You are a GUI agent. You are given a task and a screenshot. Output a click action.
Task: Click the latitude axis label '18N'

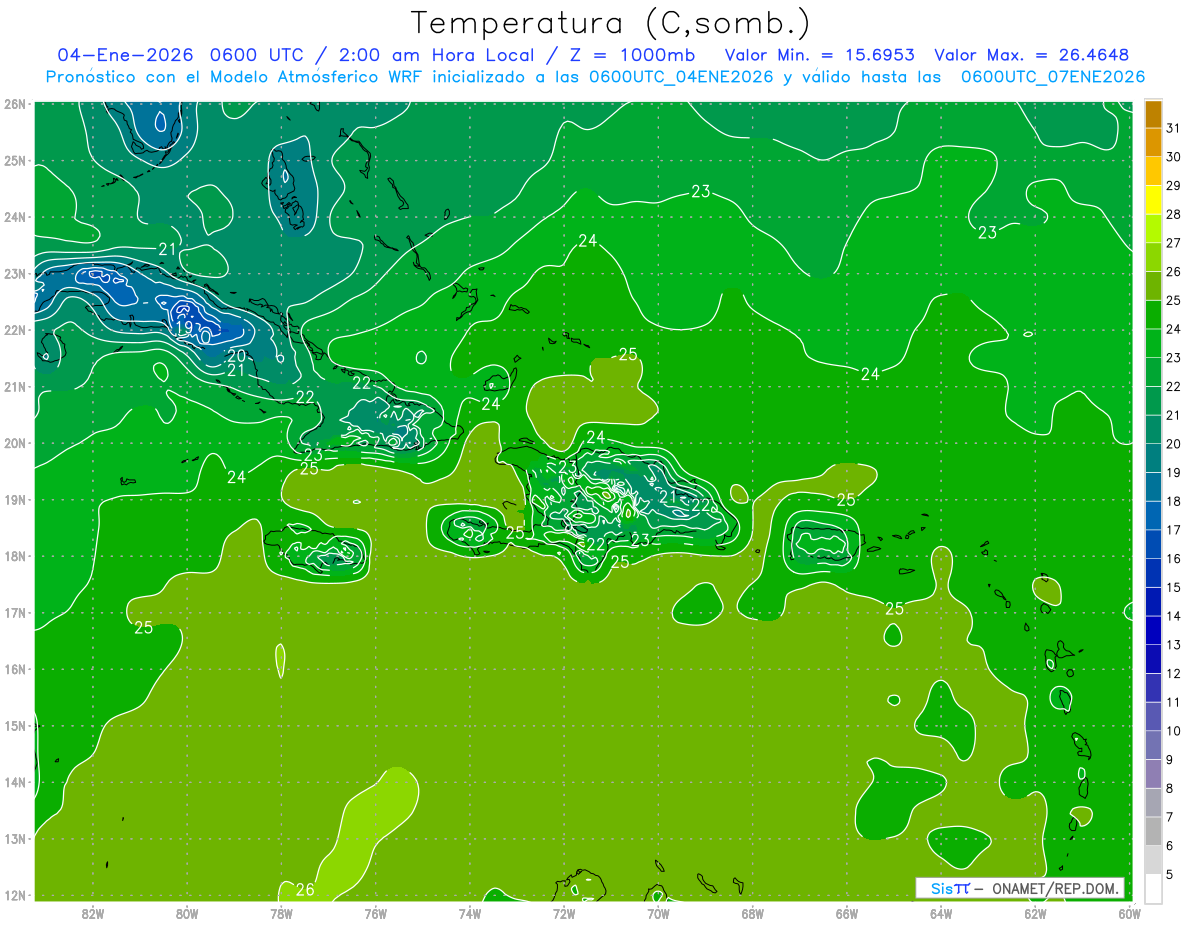[15, 556]
